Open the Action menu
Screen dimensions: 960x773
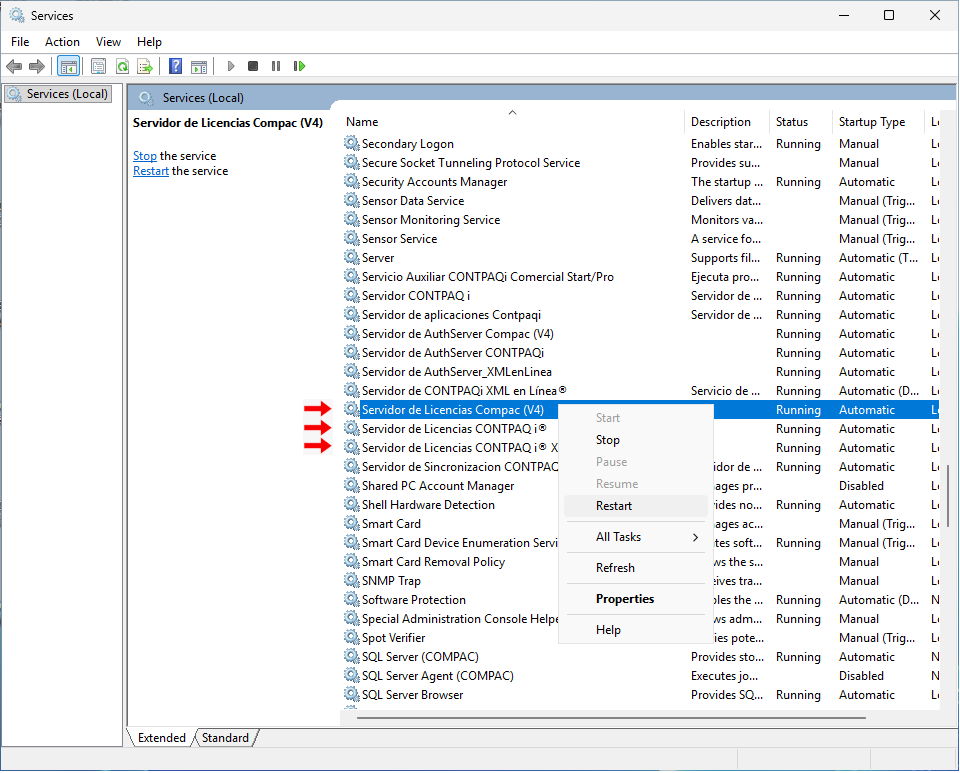[x=62, y=42]
